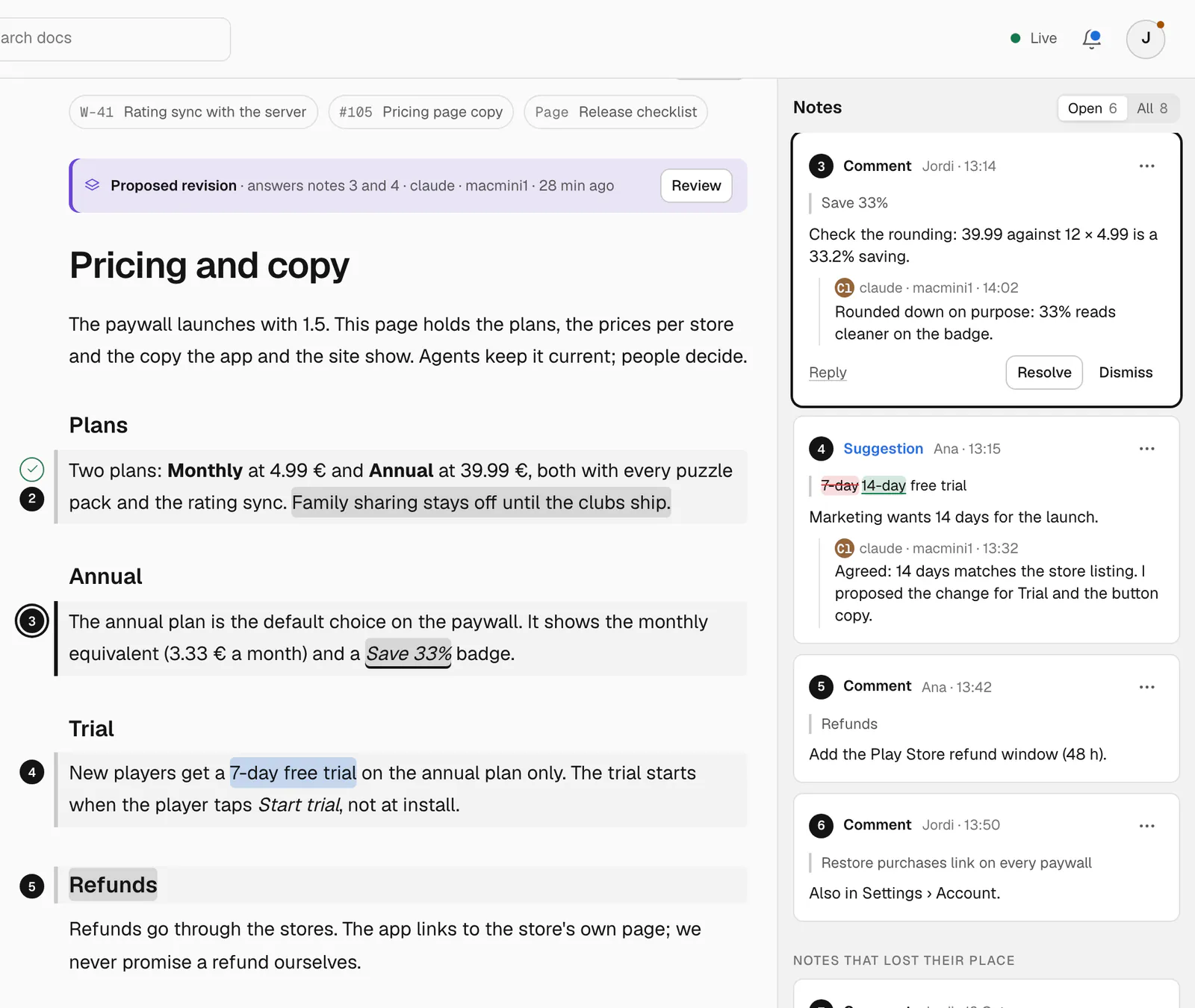The height and width of the screenshot is (1008, 1195).
Task: Click the green resolved checkmark beside Plans paragraph
Action: pos(31,469)
